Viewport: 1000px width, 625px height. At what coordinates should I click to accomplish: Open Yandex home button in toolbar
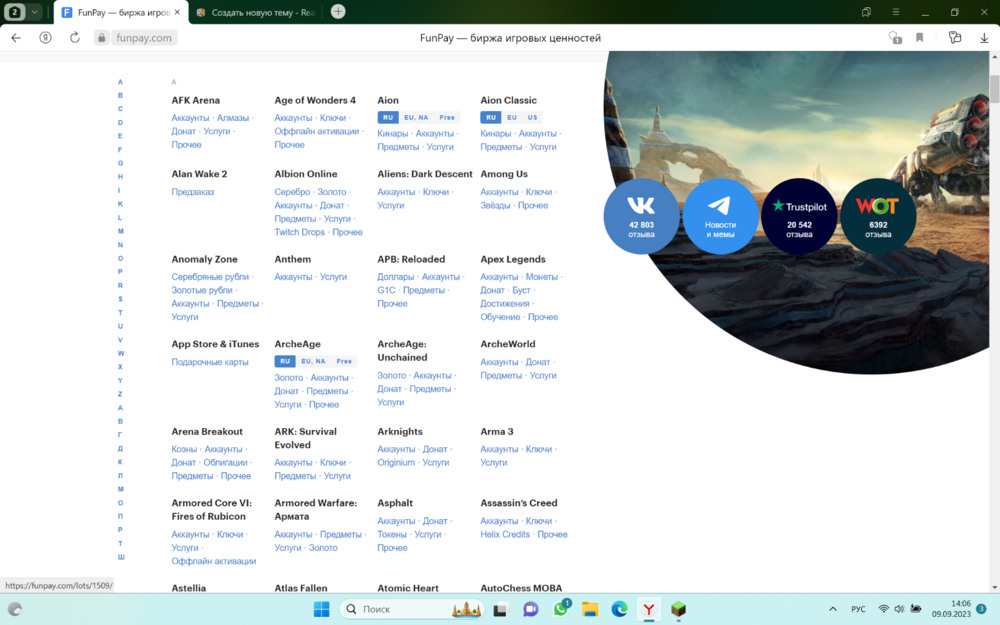tap(45, 38)
